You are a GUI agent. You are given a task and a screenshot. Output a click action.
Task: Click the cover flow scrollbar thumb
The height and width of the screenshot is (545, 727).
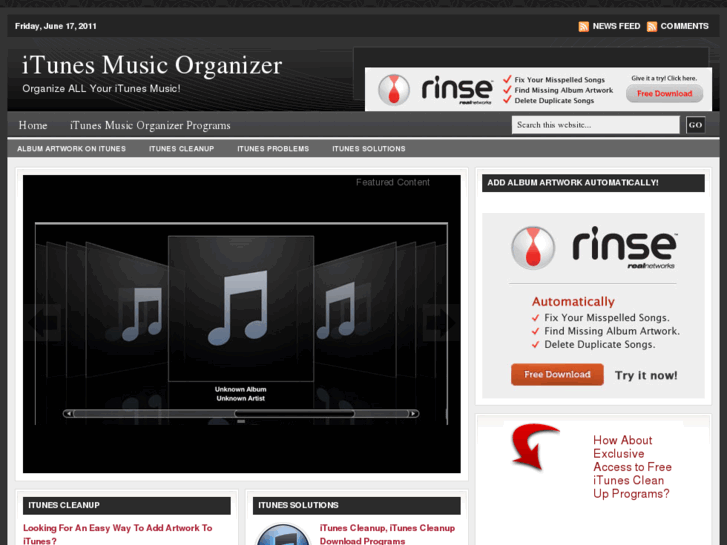tap(294, 413)
